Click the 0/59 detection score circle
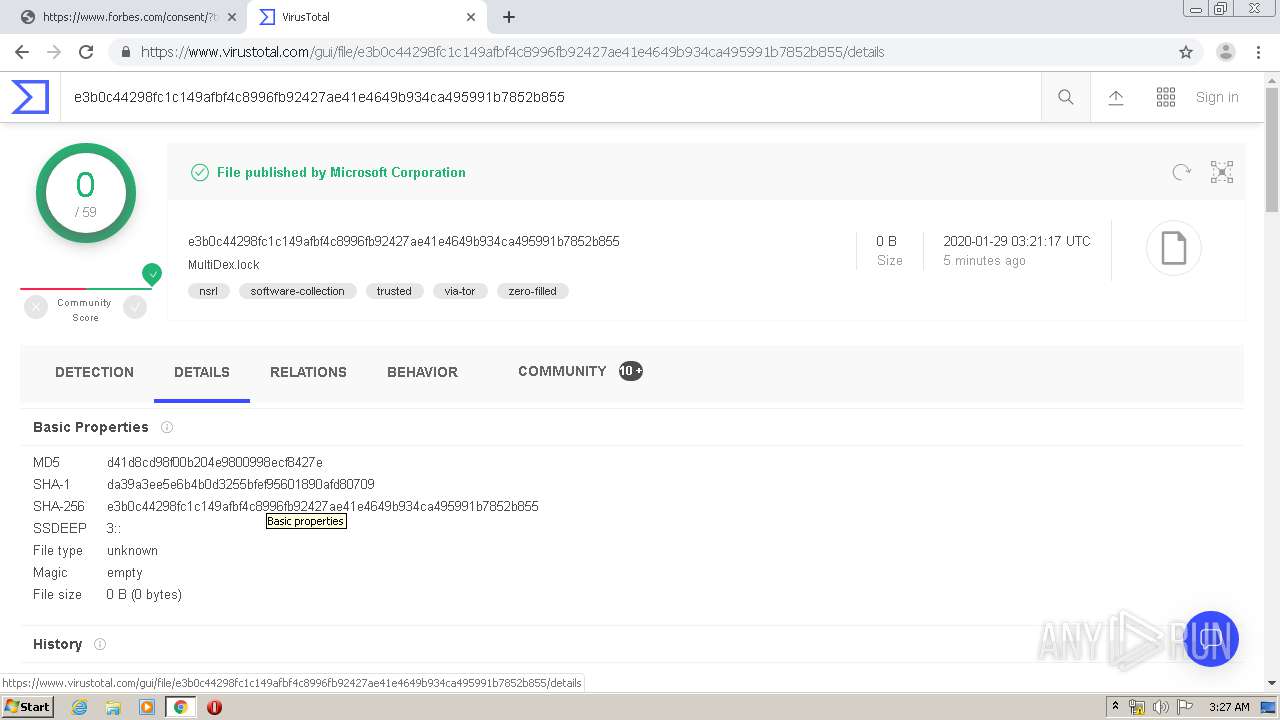 (x=86, y=193)
